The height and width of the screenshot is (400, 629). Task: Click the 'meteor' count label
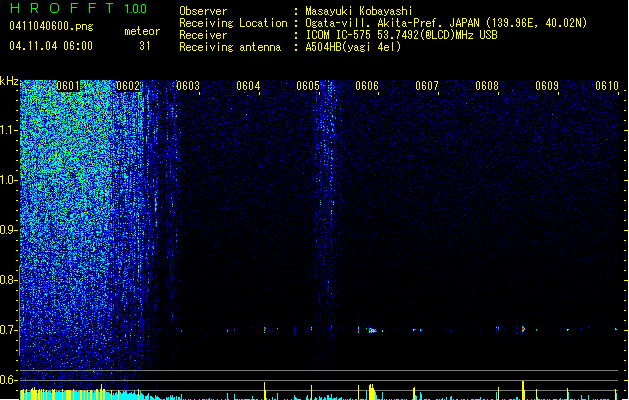click(142, 31)
